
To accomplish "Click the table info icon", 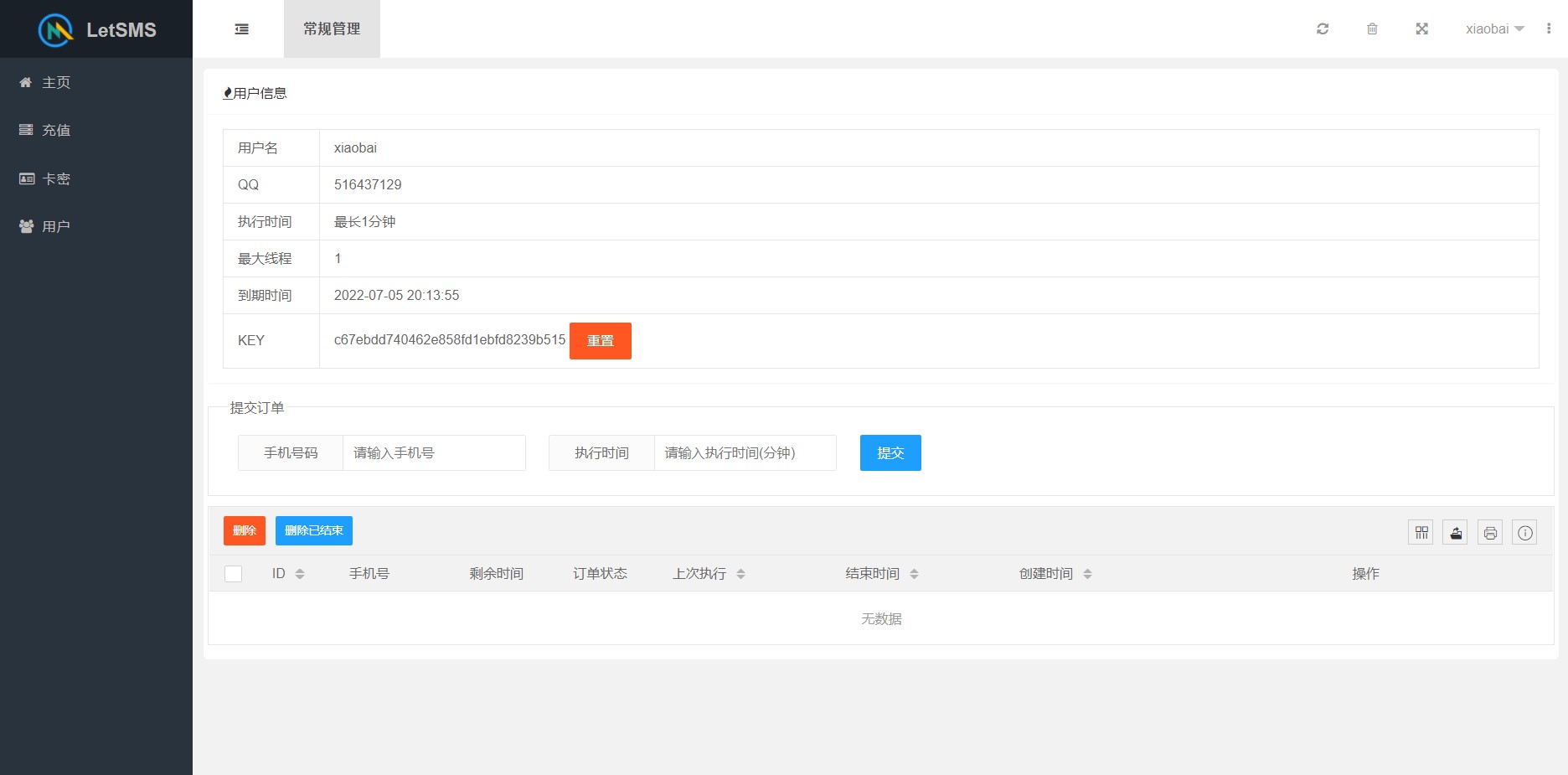I will pyautogui.click(x=1524, y=533).
